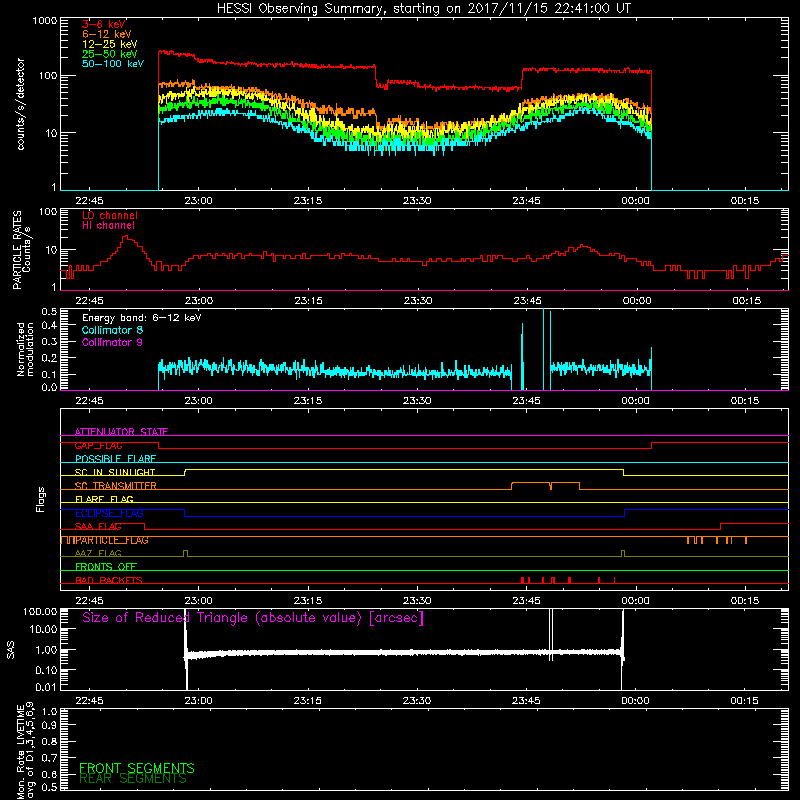Click the Size of Reduced Triangle title
This screenshot has height=800, width=800.
[253, 618]
